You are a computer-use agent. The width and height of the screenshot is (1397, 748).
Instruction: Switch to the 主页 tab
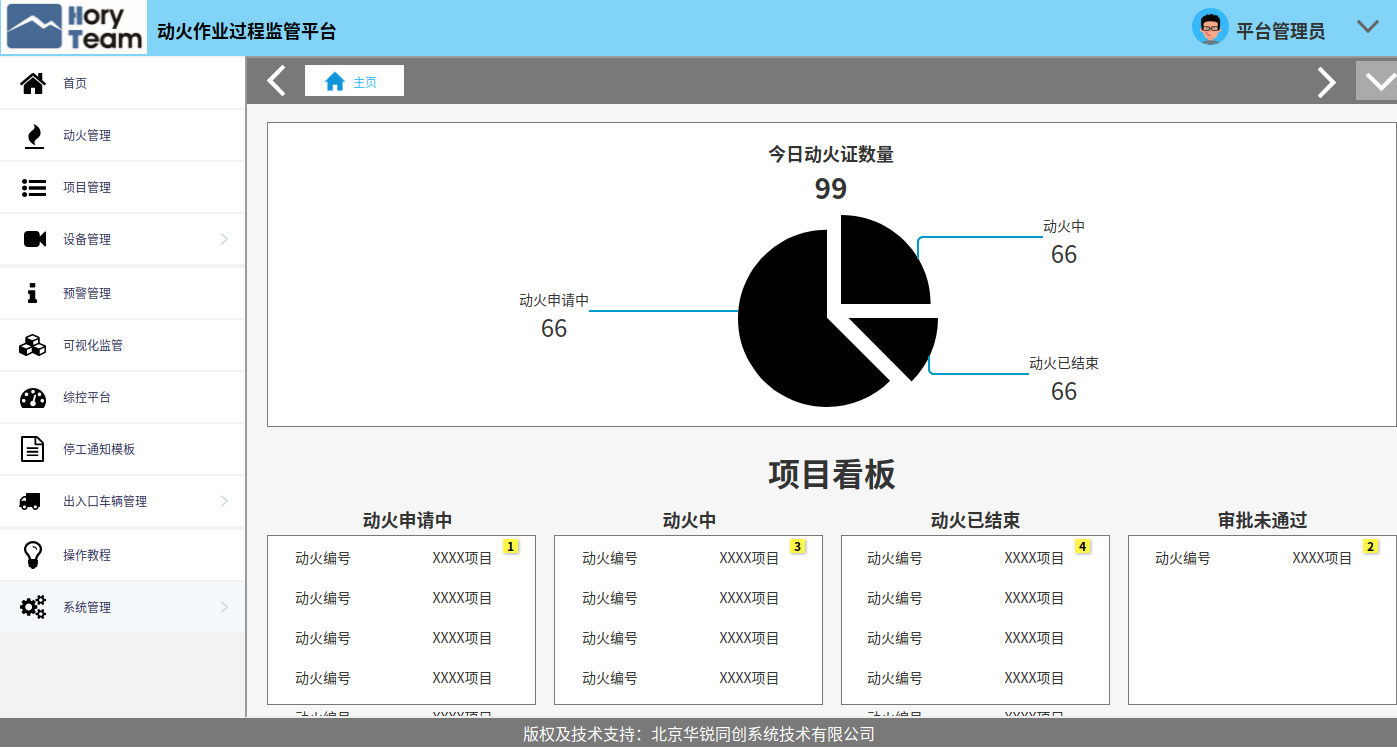354,81
